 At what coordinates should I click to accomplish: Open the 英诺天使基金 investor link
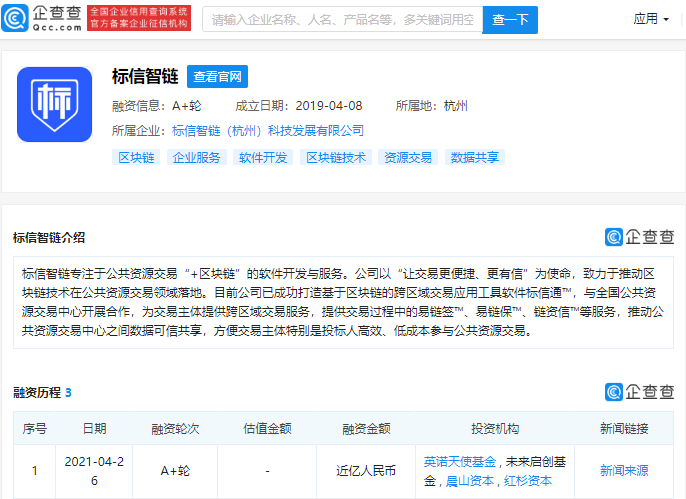point(460,462)
